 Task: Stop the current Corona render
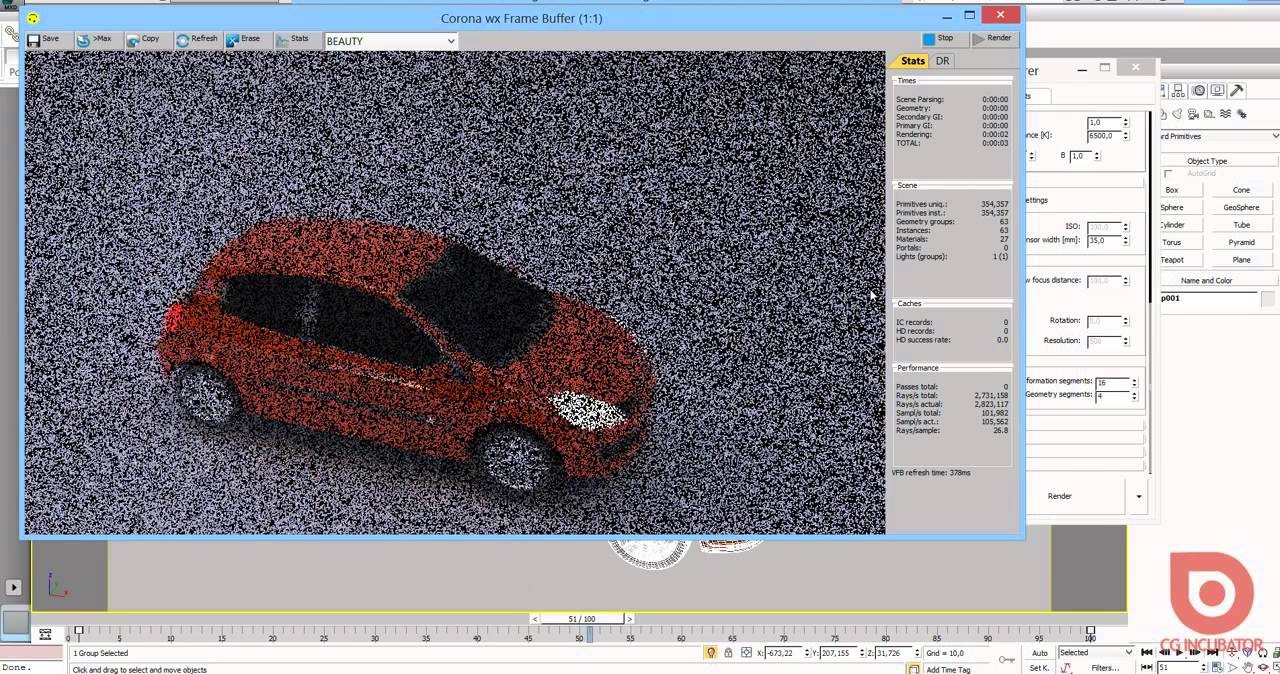(938, 38)
